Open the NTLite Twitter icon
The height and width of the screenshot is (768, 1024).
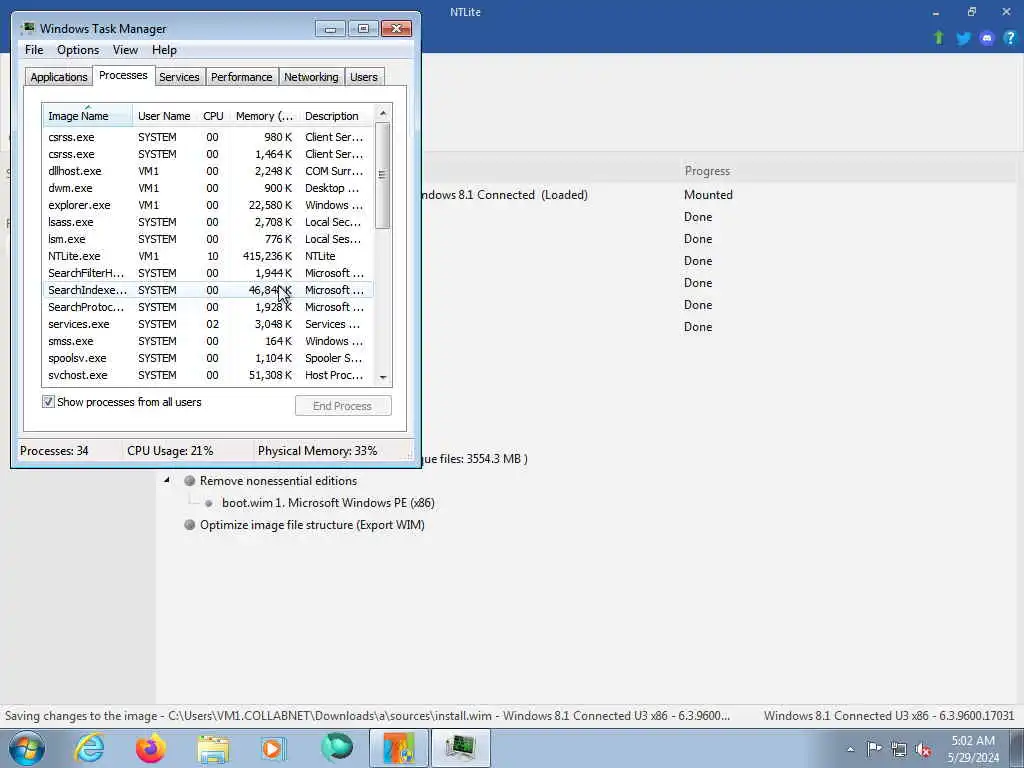[963, 38]
